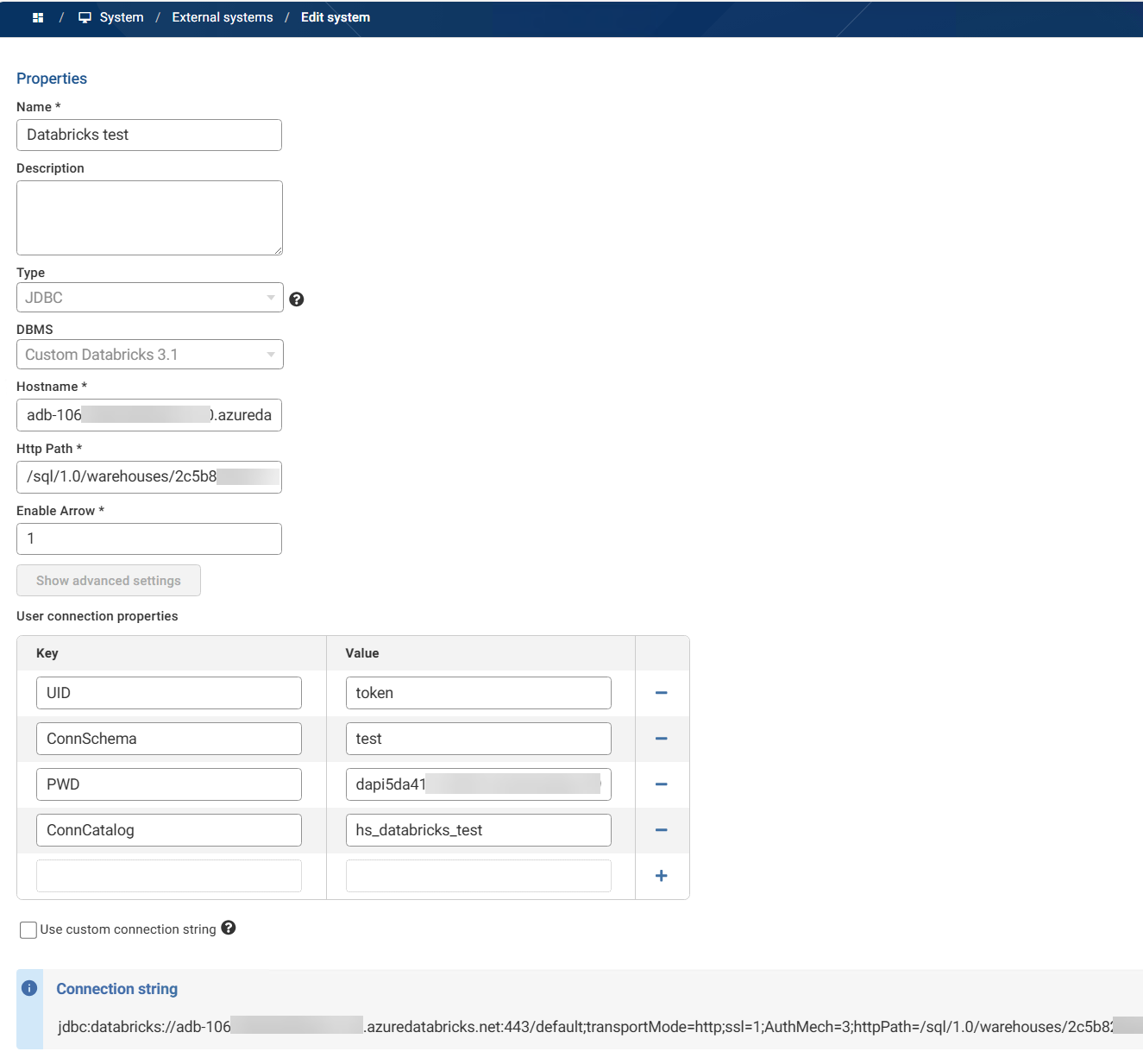Click the Connection string heading
The width and height of the screenshot is (1143, 1064).
117,989
